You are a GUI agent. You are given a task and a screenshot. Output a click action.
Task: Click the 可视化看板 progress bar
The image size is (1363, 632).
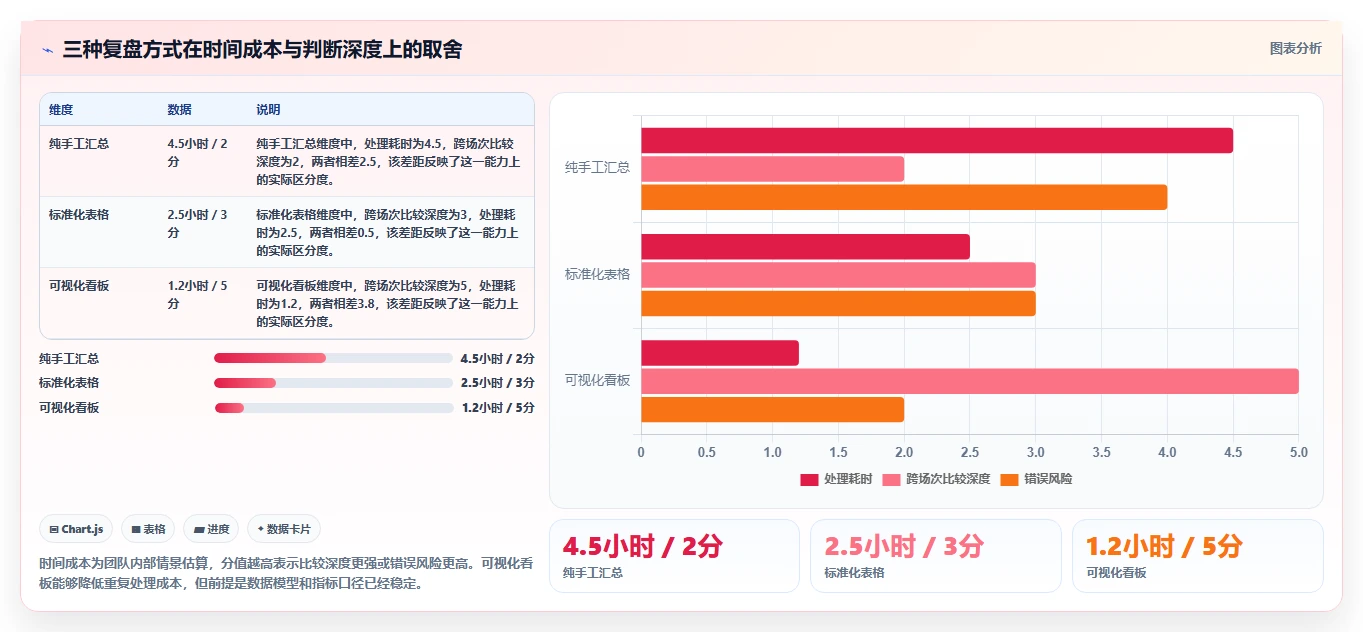click(x=333, y=407)
